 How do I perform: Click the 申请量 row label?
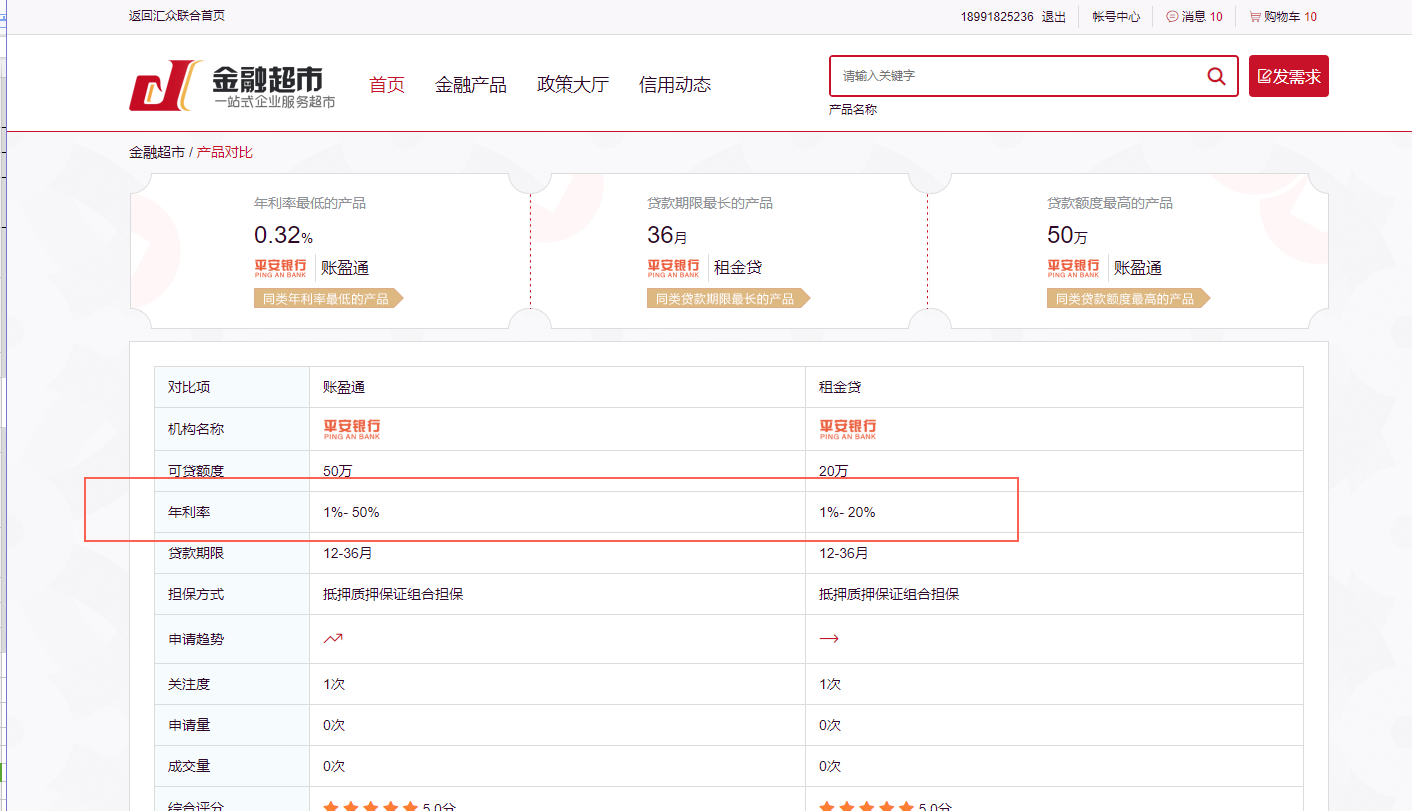coord(189,725)
